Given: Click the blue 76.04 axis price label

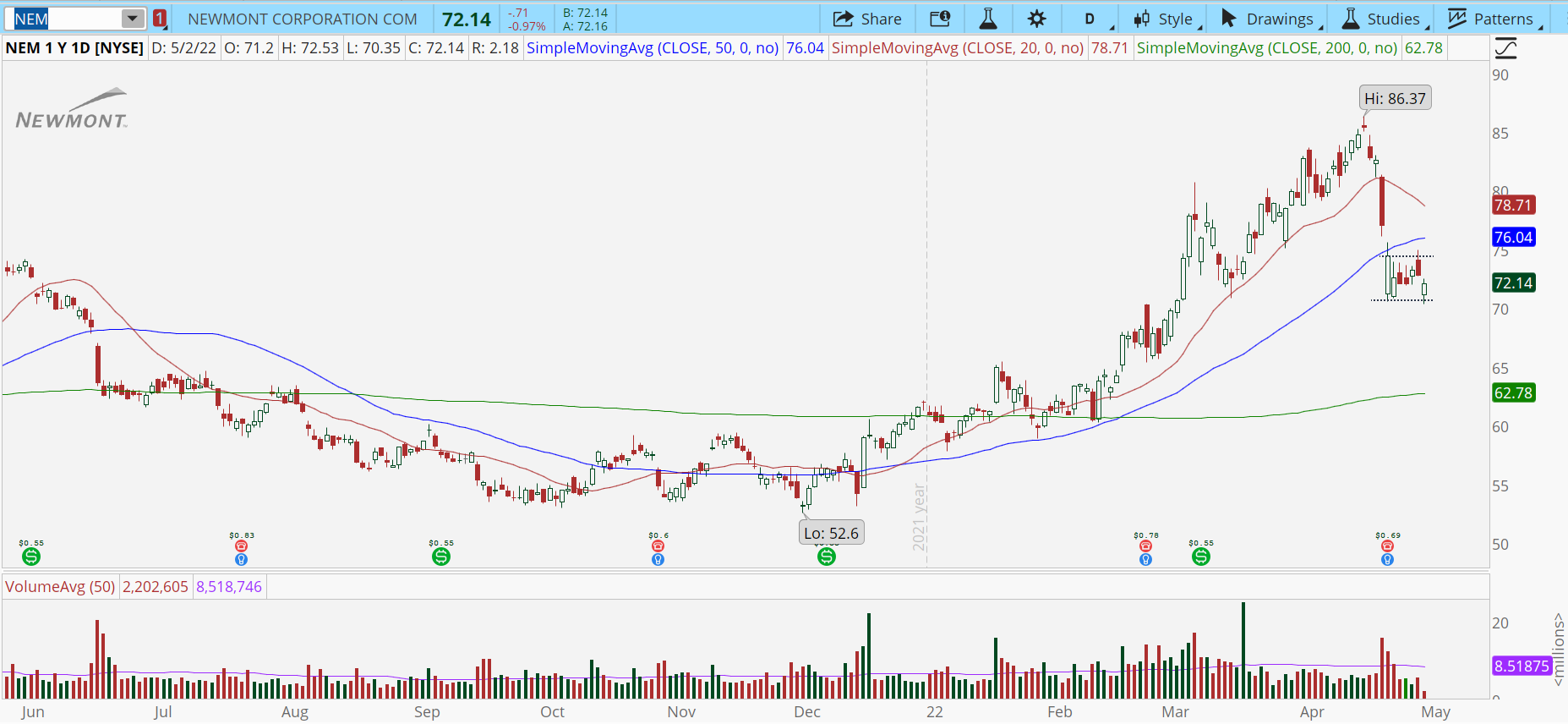Looking at the screenshot, I should point(1513,238).
